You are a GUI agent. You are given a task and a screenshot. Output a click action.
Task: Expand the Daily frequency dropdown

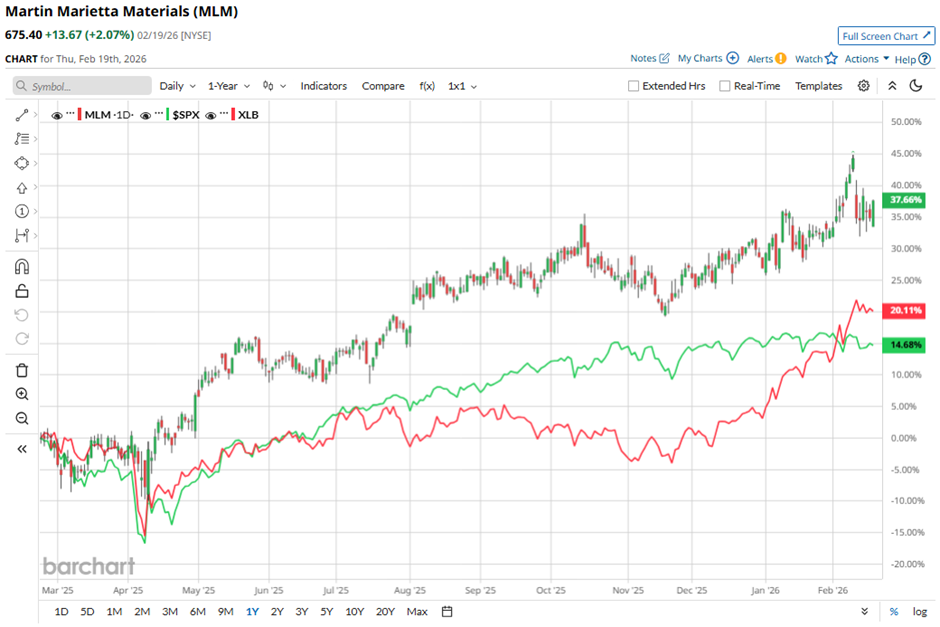click(178, 86)
